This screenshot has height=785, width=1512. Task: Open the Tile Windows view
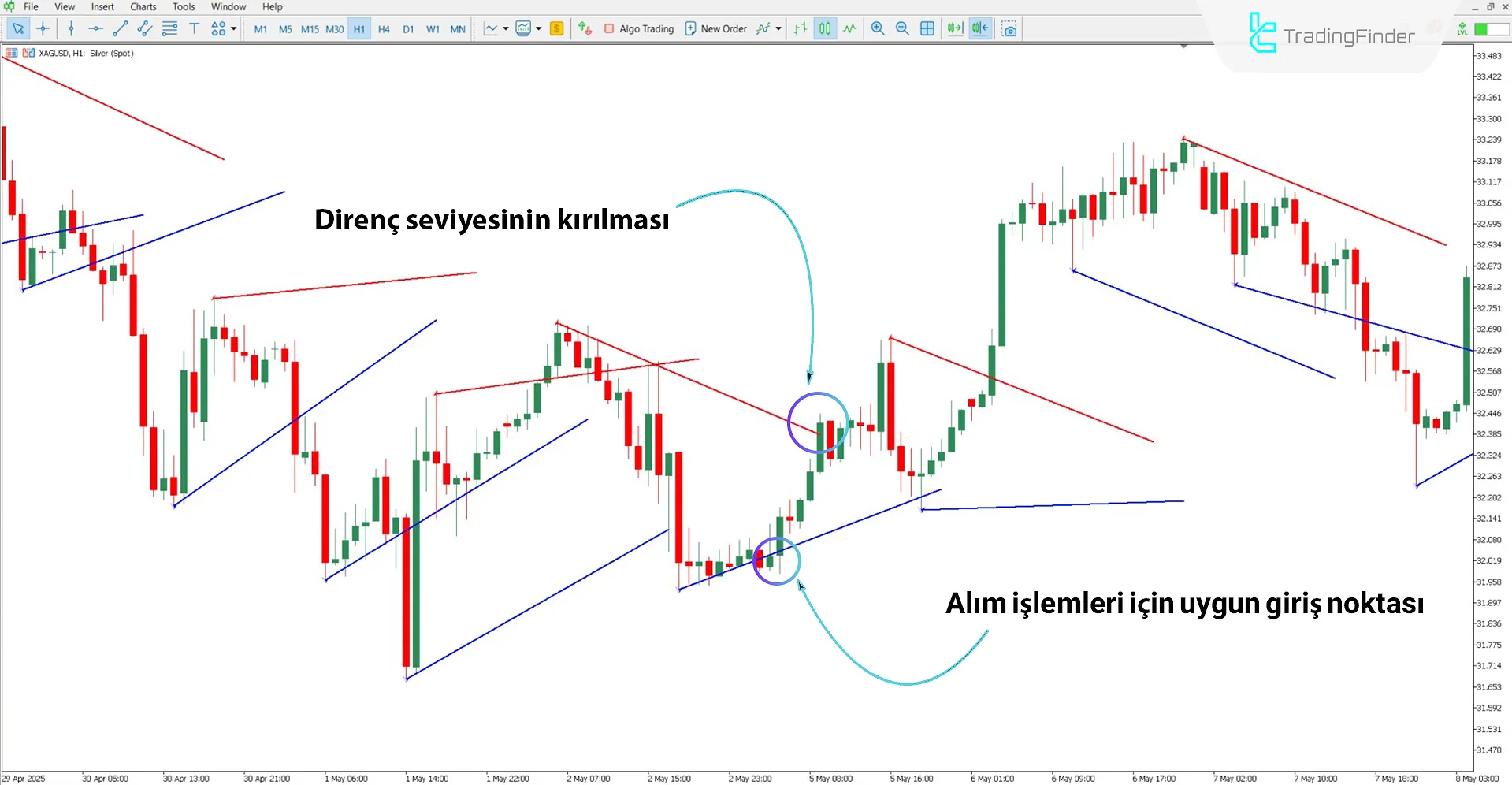tap(927, 29)
